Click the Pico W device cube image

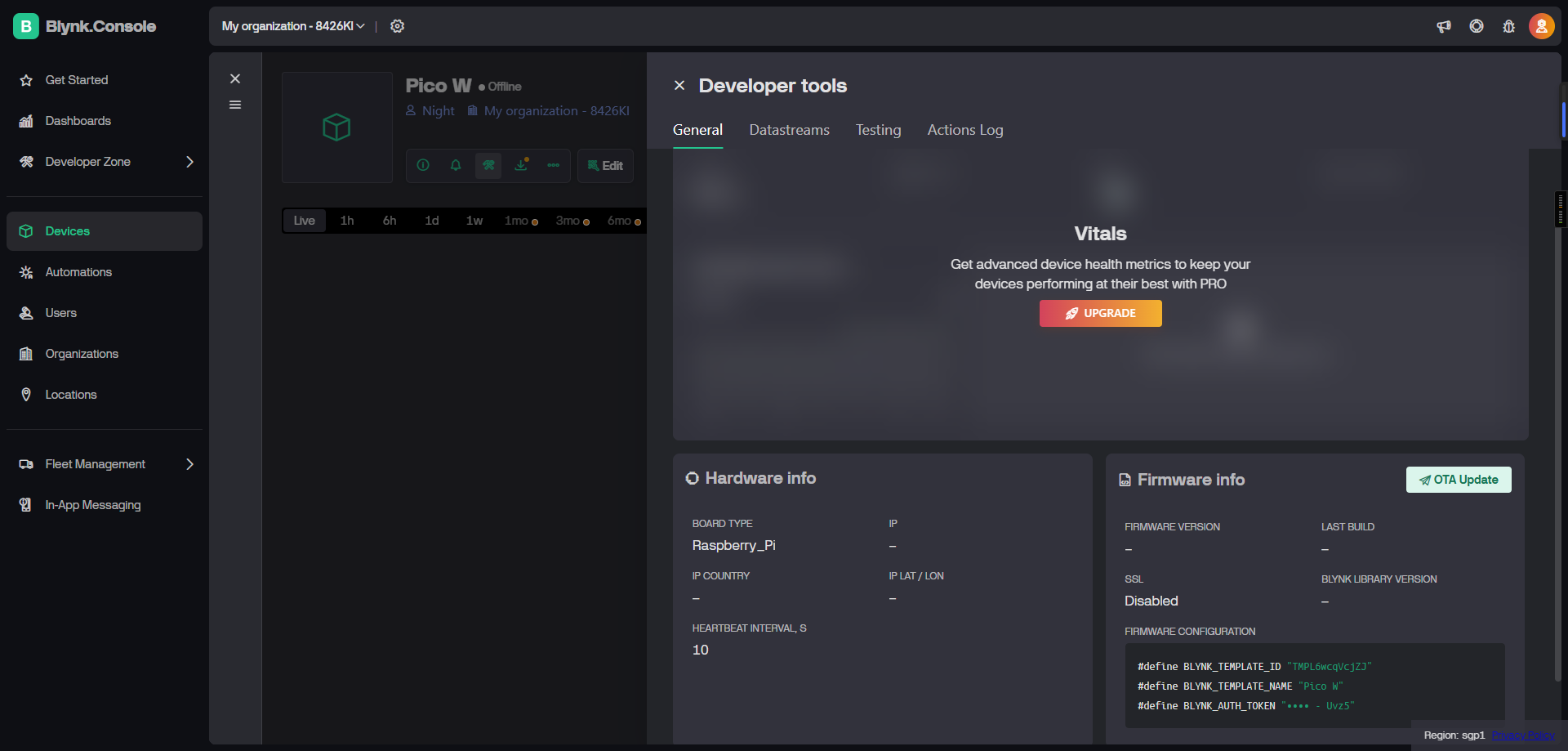pyautogui.click(x=336, y=127)
